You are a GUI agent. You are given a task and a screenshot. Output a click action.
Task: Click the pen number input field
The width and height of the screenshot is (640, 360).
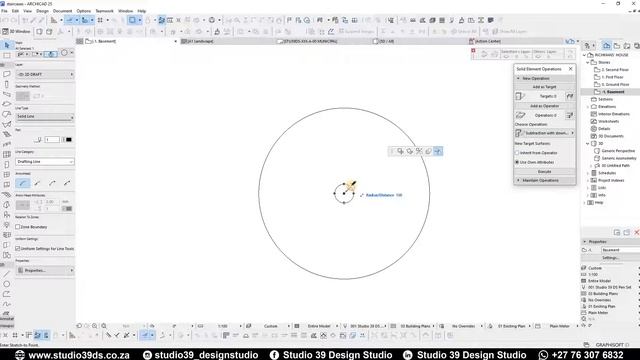point(52,140)
